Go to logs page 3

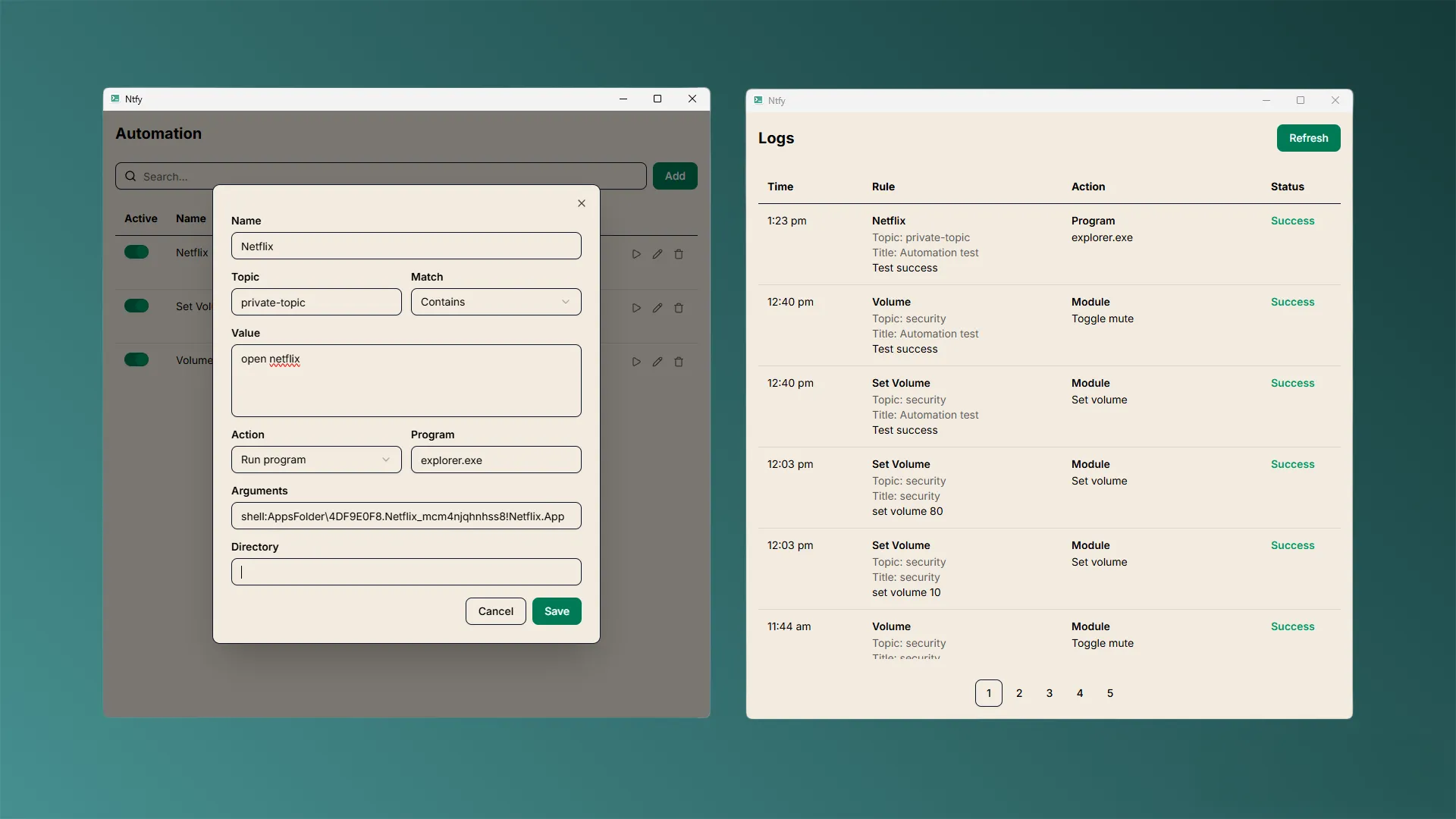(1050, 693)
